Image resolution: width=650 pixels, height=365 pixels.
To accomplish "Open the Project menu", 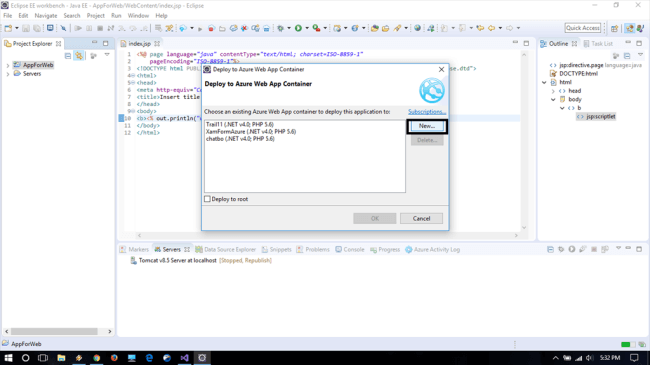I will pyautogui.click(x=95, y=16).
